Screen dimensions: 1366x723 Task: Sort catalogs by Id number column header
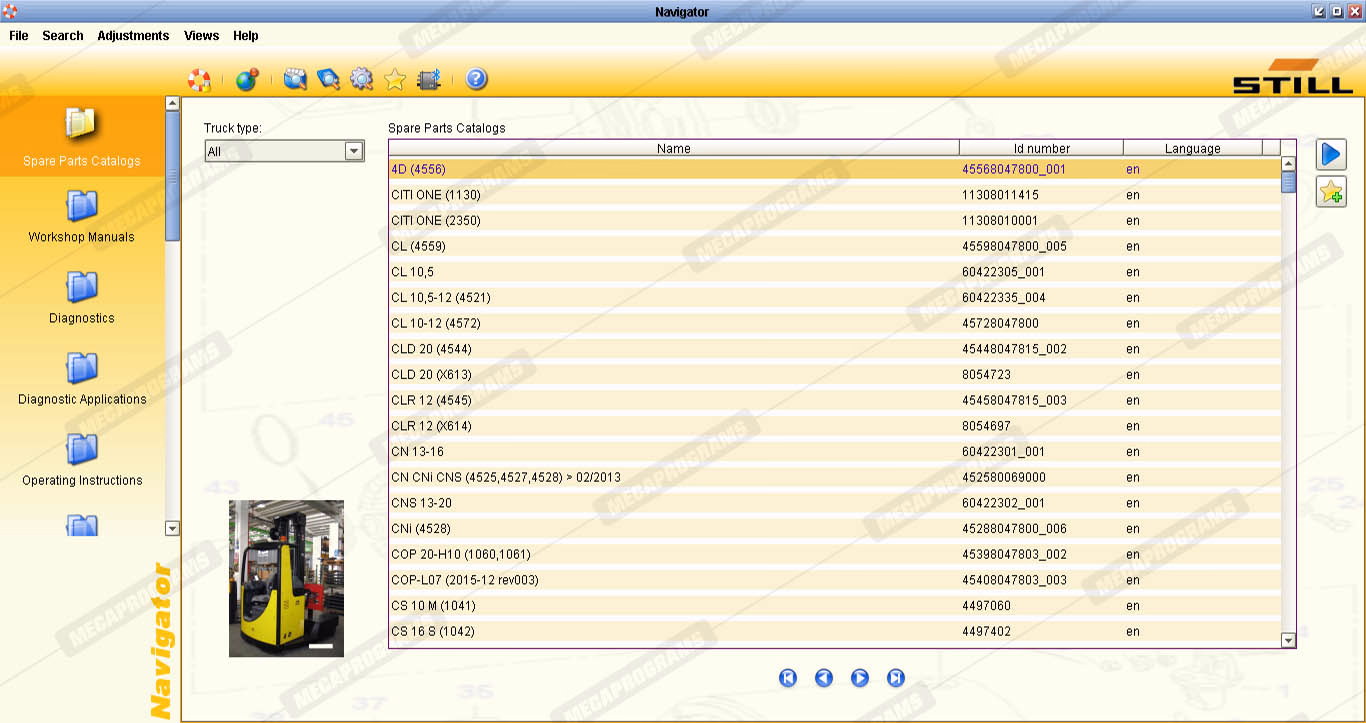[x=1041, y=148]
